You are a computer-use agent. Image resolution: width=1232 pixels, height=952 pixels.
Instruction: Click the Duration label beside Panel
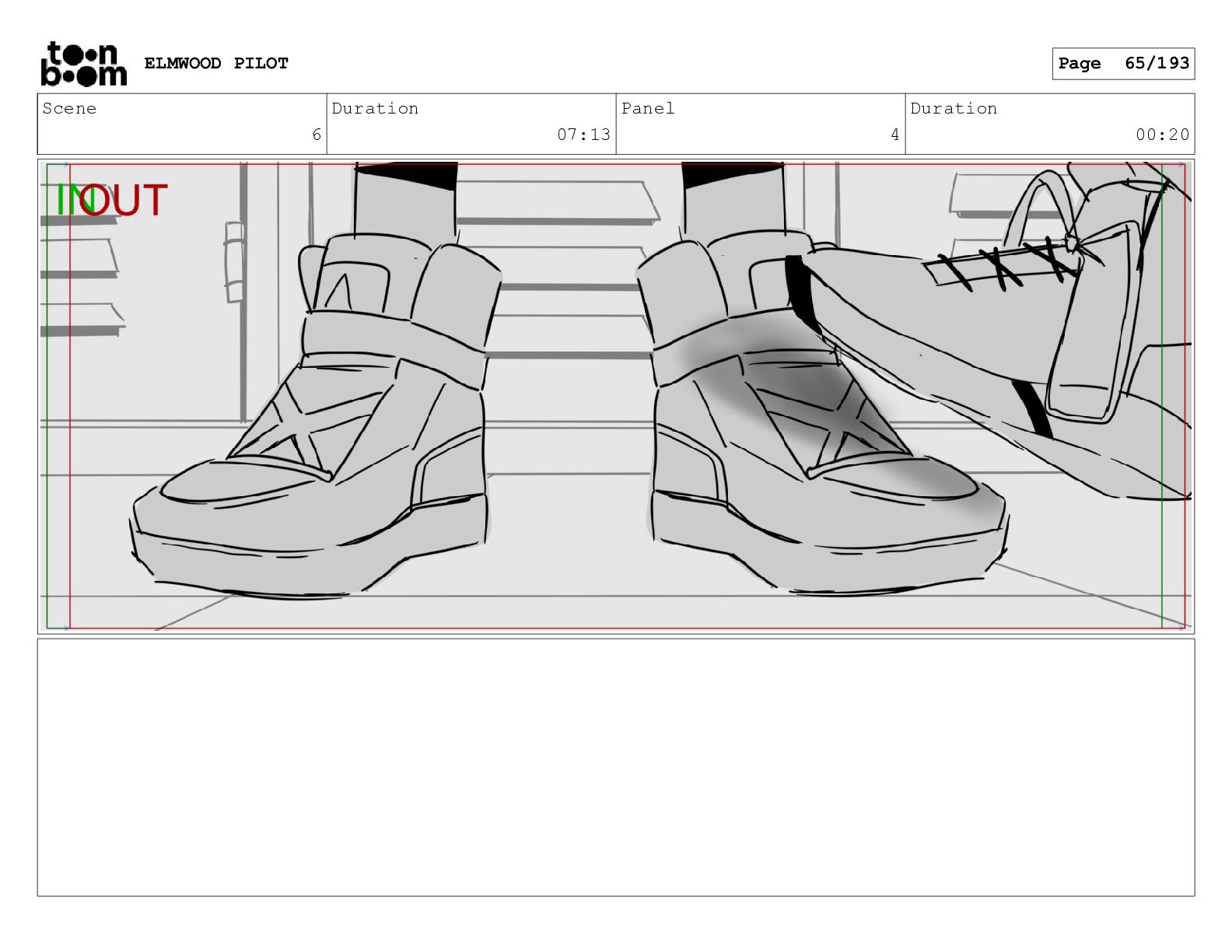pyautogui.click(x=954, y=108)
